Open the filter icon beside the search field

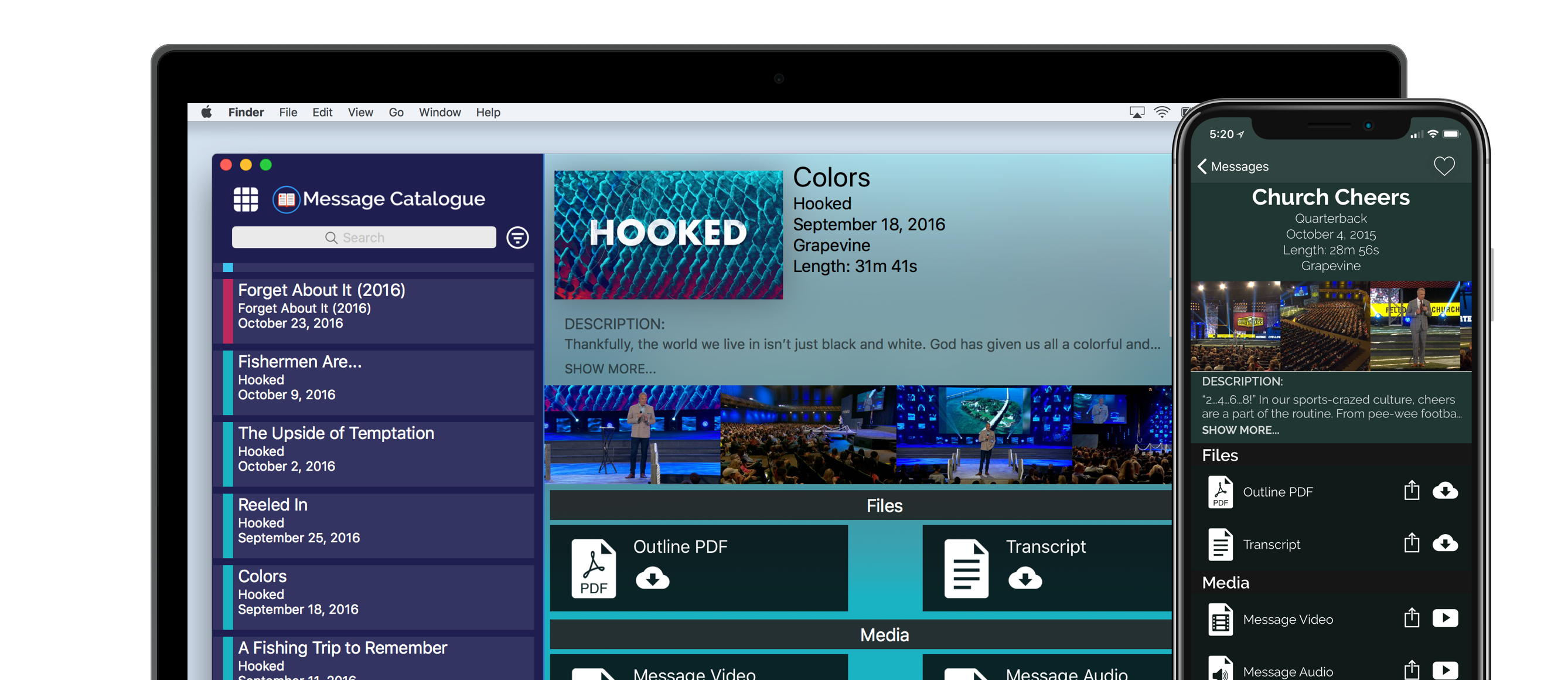point(517,237)
